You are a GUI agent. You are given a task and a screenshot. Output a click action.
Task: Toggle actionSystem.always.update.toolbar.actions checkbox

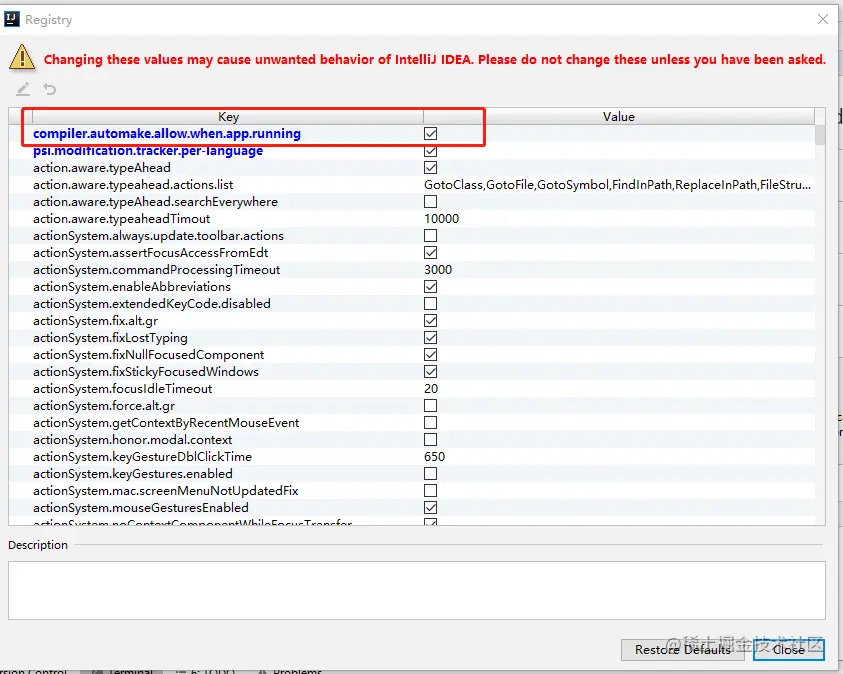(430, 235)
